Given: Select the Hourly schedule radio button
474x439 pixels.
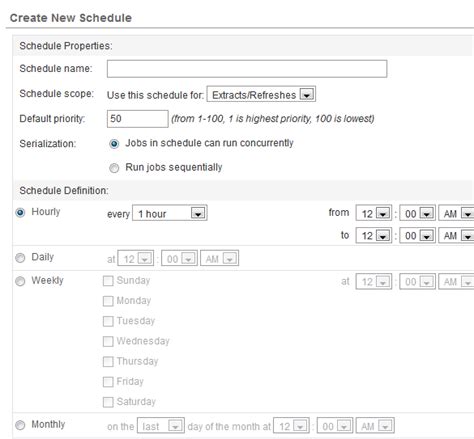Looking at the screenshot, I should coord(20,213).
